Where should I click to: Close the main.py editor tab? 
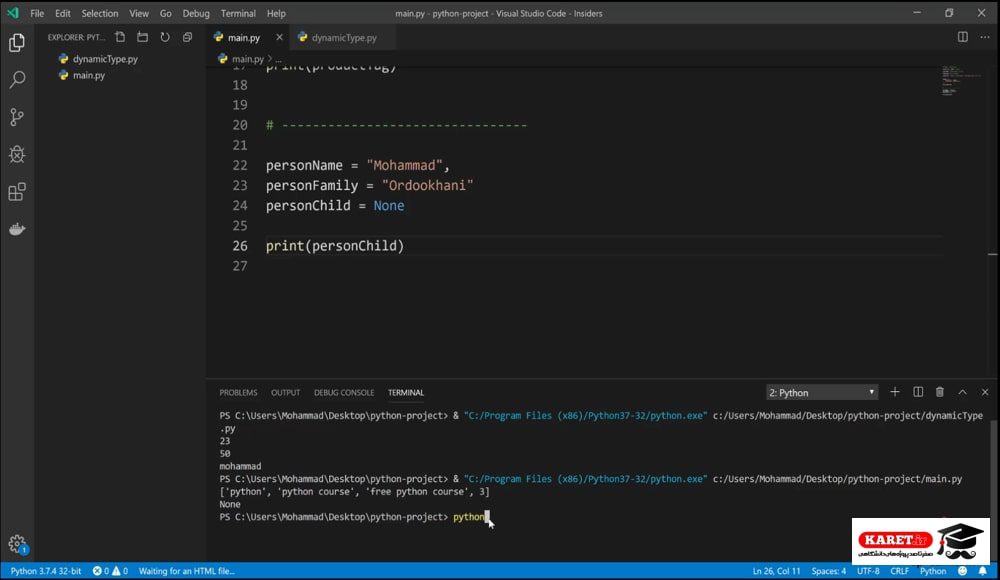pyautogui.click(x=279, y=37)
